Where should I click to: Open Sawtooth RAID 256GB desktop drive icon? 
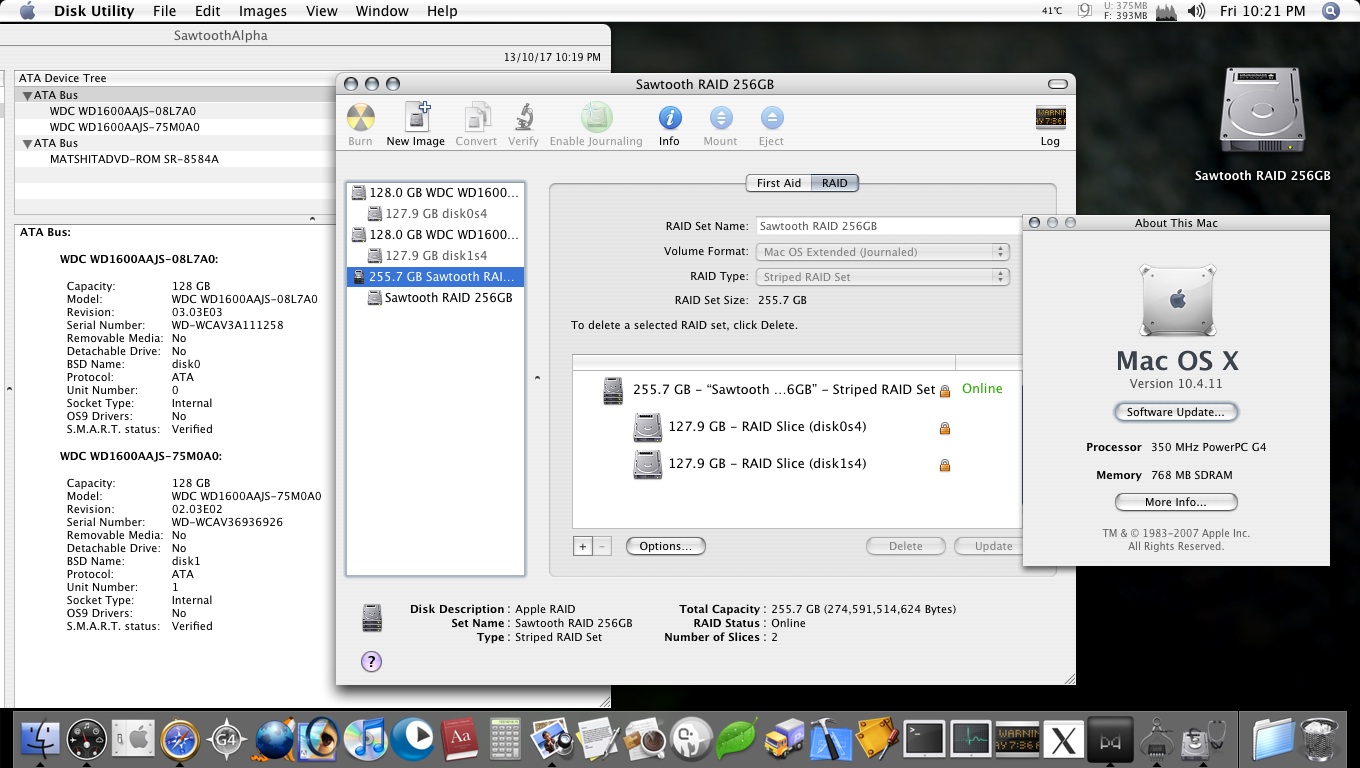pyautogui.click(x=1262, y=112)
